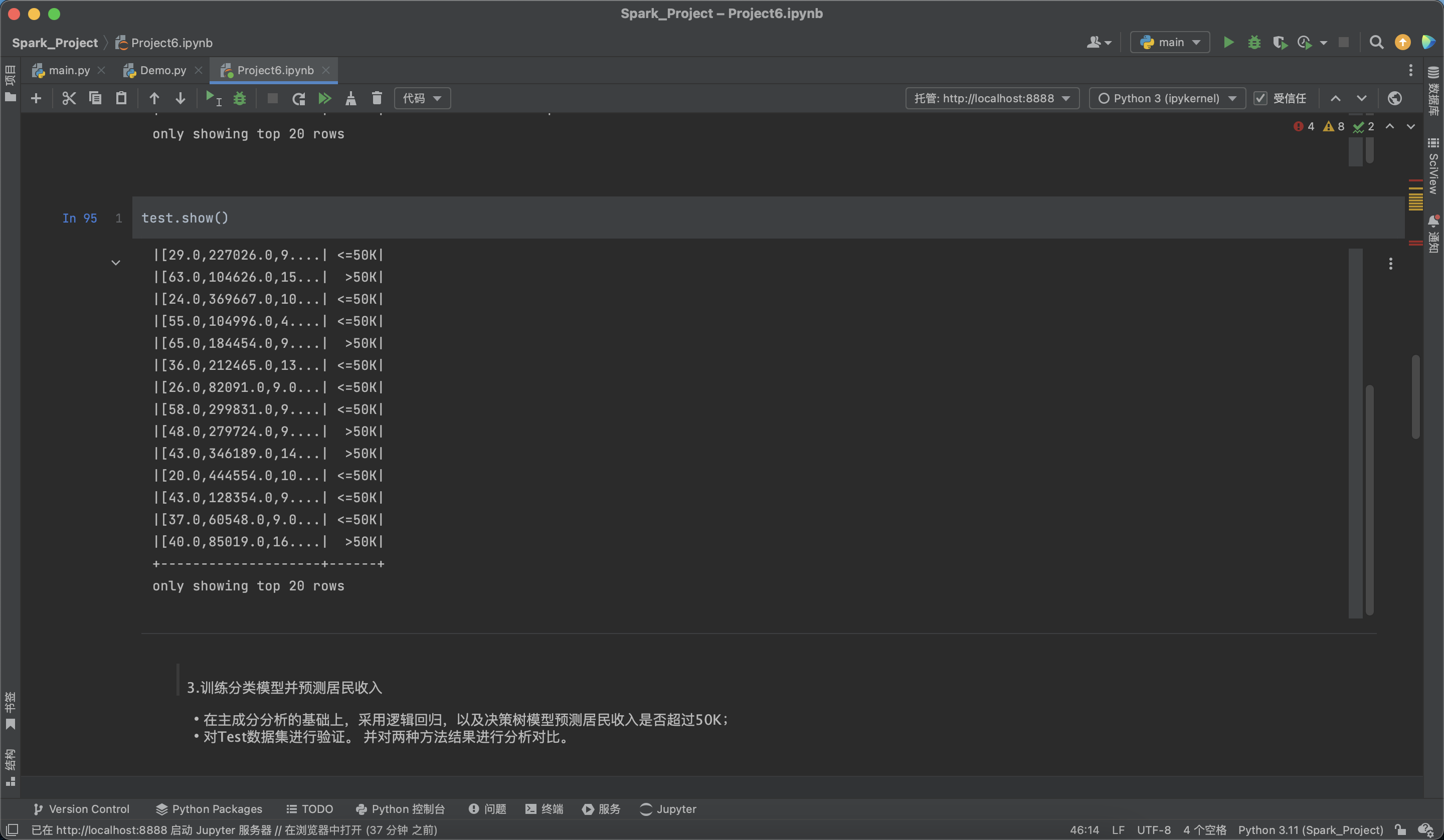Open the Python Packages tool window
The height and width of the screenshot is (840, 1444).
[209, 809]
